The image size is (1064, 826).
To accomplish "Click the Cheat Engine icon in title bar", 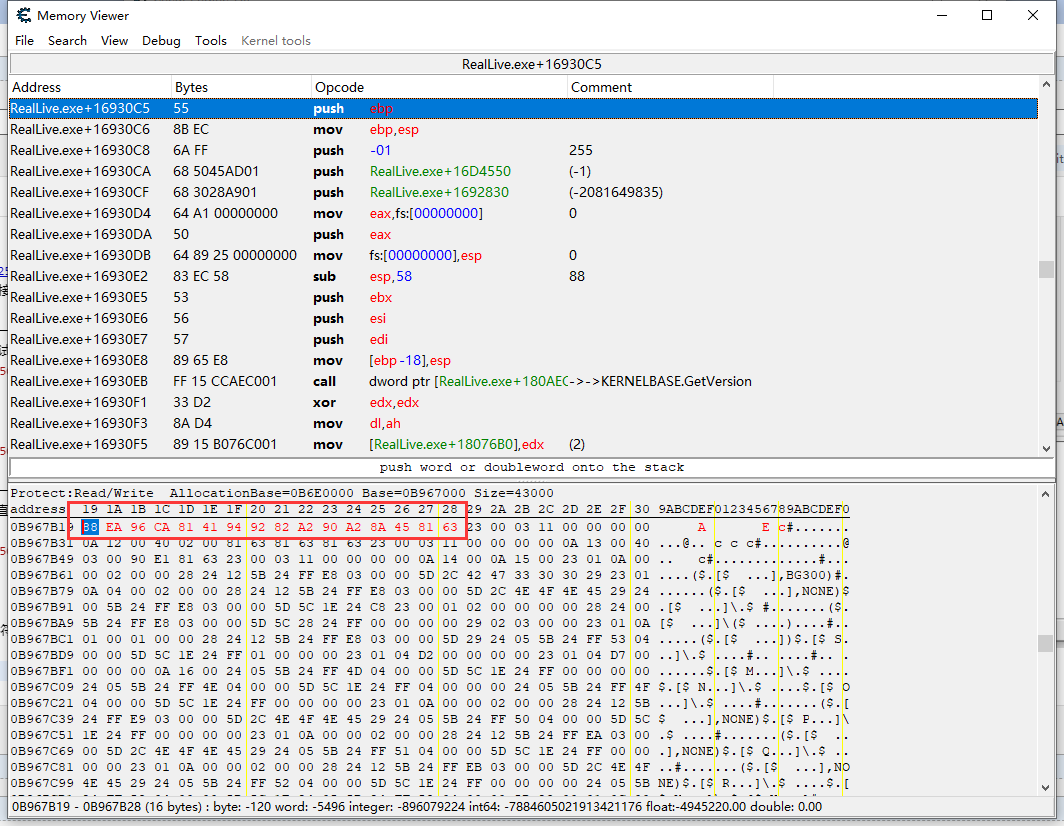I will coord(24,15).
